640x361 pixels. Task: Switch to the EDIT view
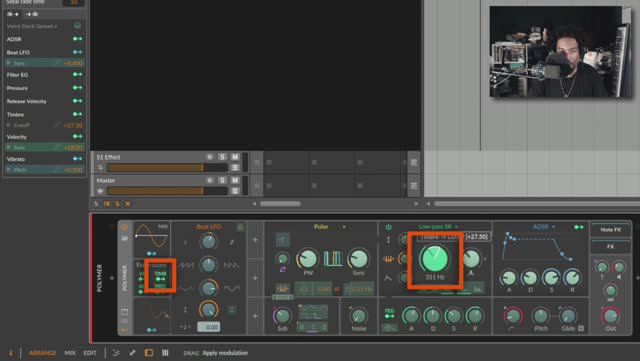tap(90, 353)
